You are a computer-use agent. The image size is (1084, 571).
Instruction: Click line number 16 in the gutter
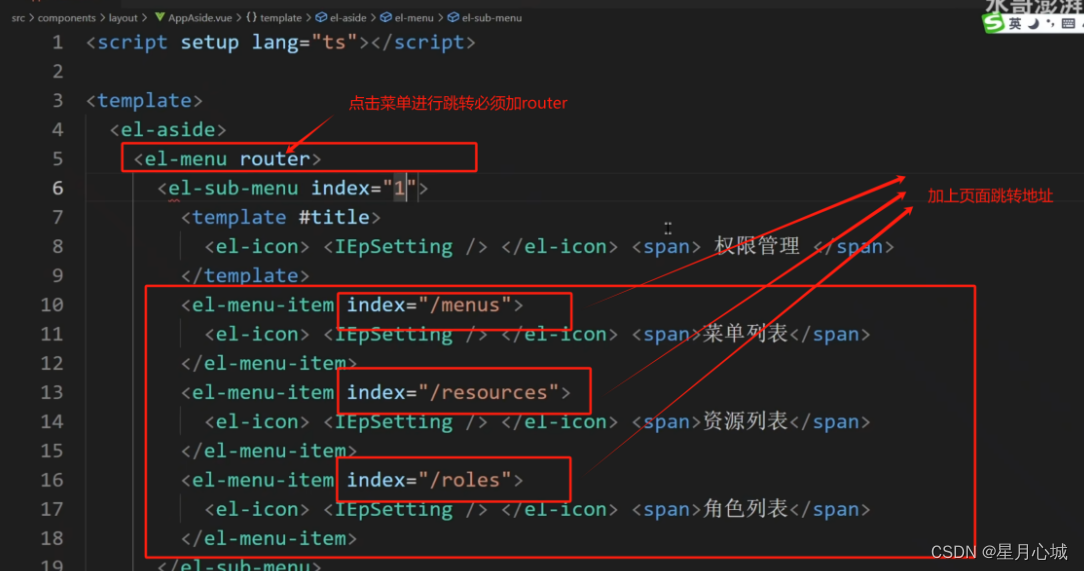52,480
